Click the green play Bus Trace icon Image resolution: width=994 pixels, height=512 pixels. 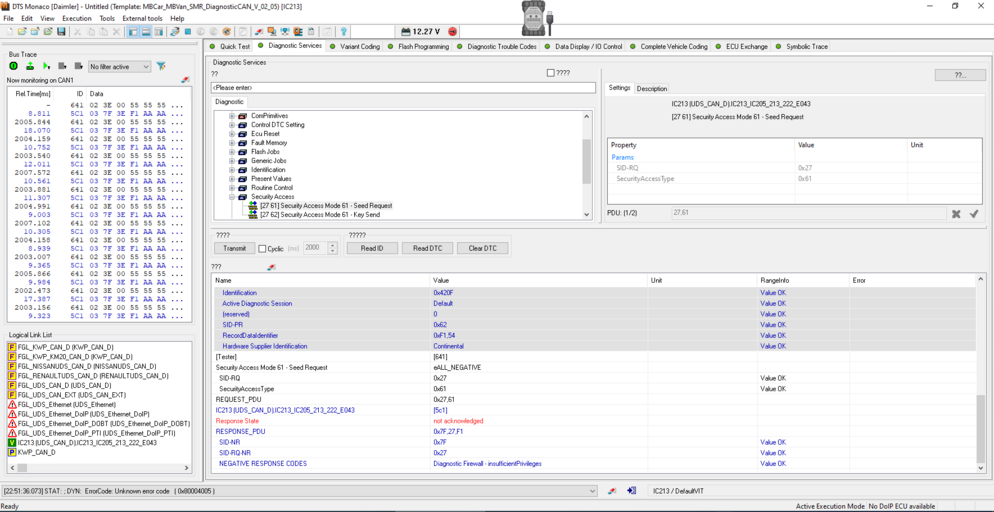tap(46, 66)
